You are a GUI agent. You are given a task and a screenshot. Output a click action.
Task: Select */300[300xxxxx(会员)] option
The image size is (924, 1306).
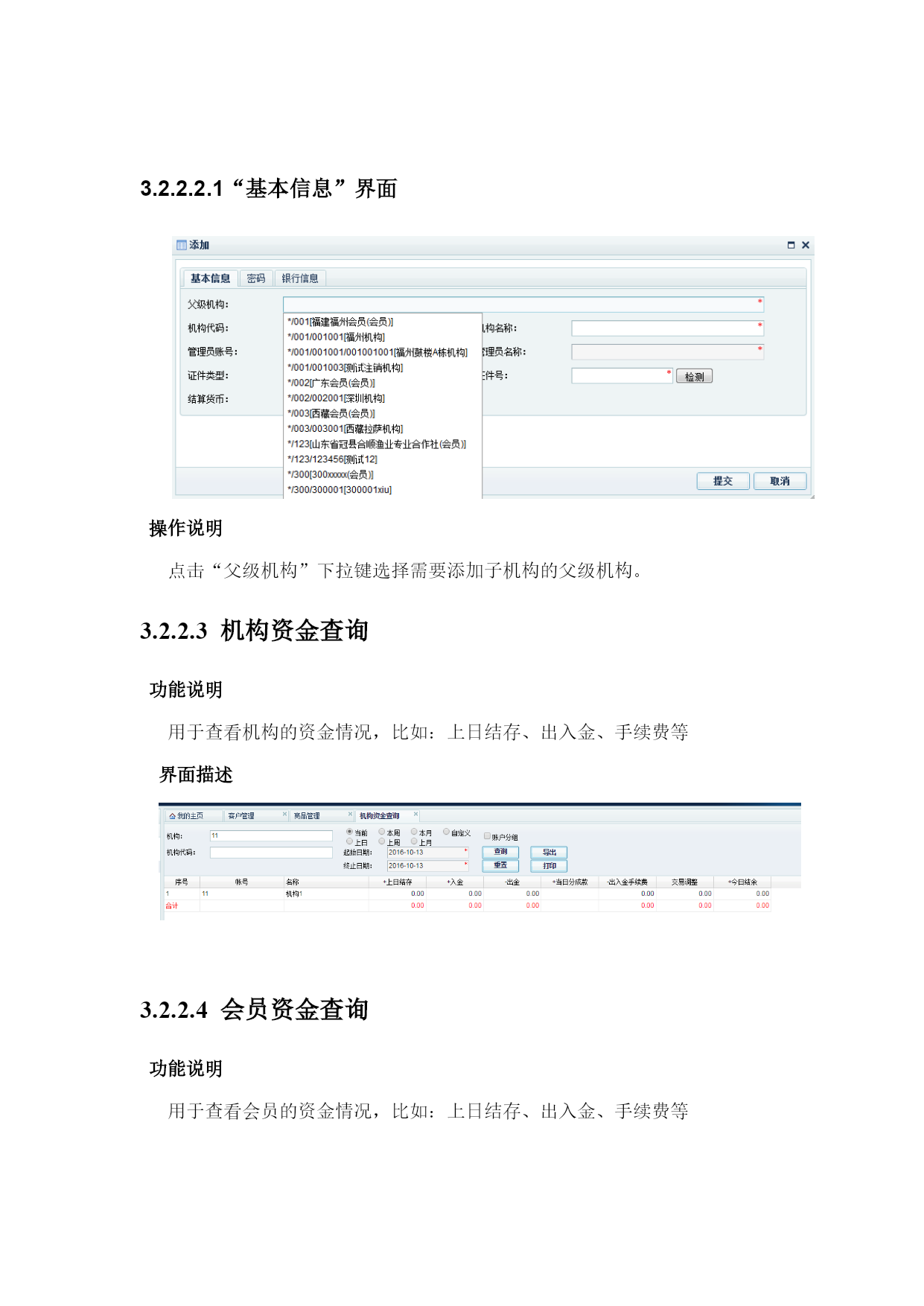coord(331,474)
